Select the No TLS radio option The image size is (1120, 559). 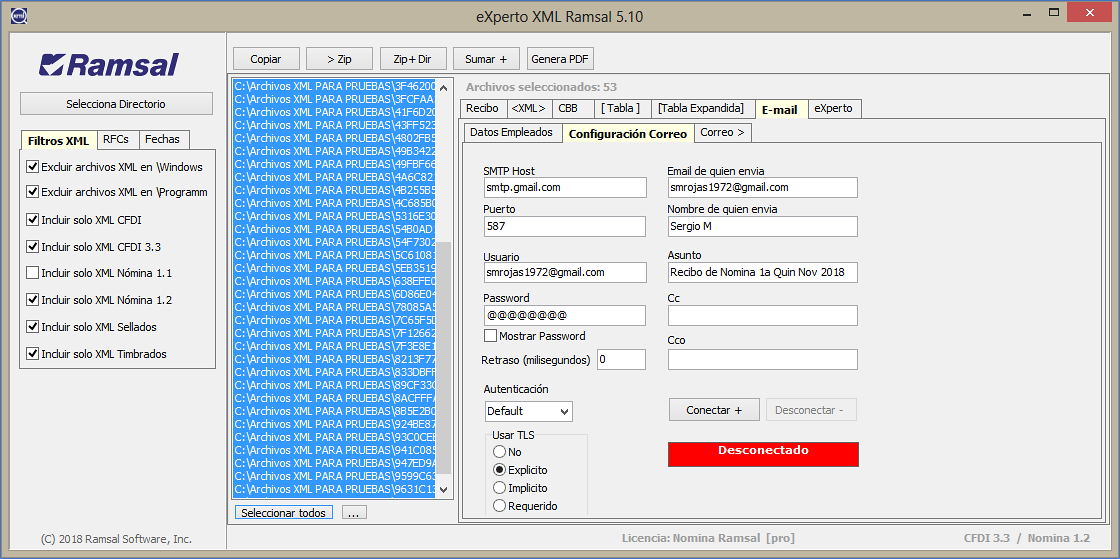pyautogui.click(x=499, y=452)
